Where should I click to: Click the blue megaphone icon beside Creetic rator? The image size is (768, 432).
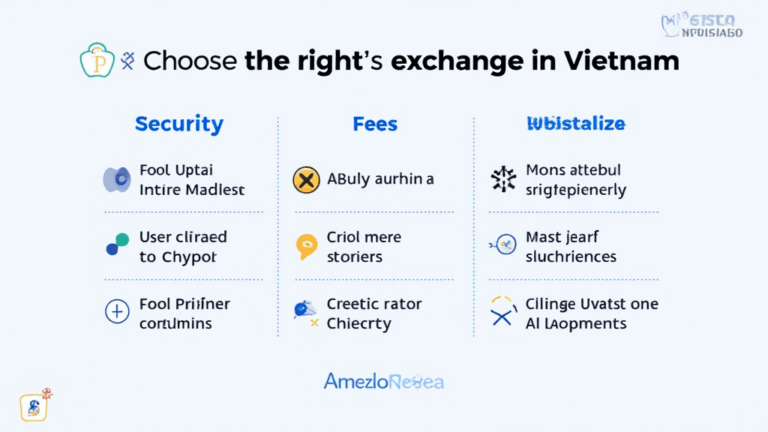pyautogui.click(x=305, y=311)
